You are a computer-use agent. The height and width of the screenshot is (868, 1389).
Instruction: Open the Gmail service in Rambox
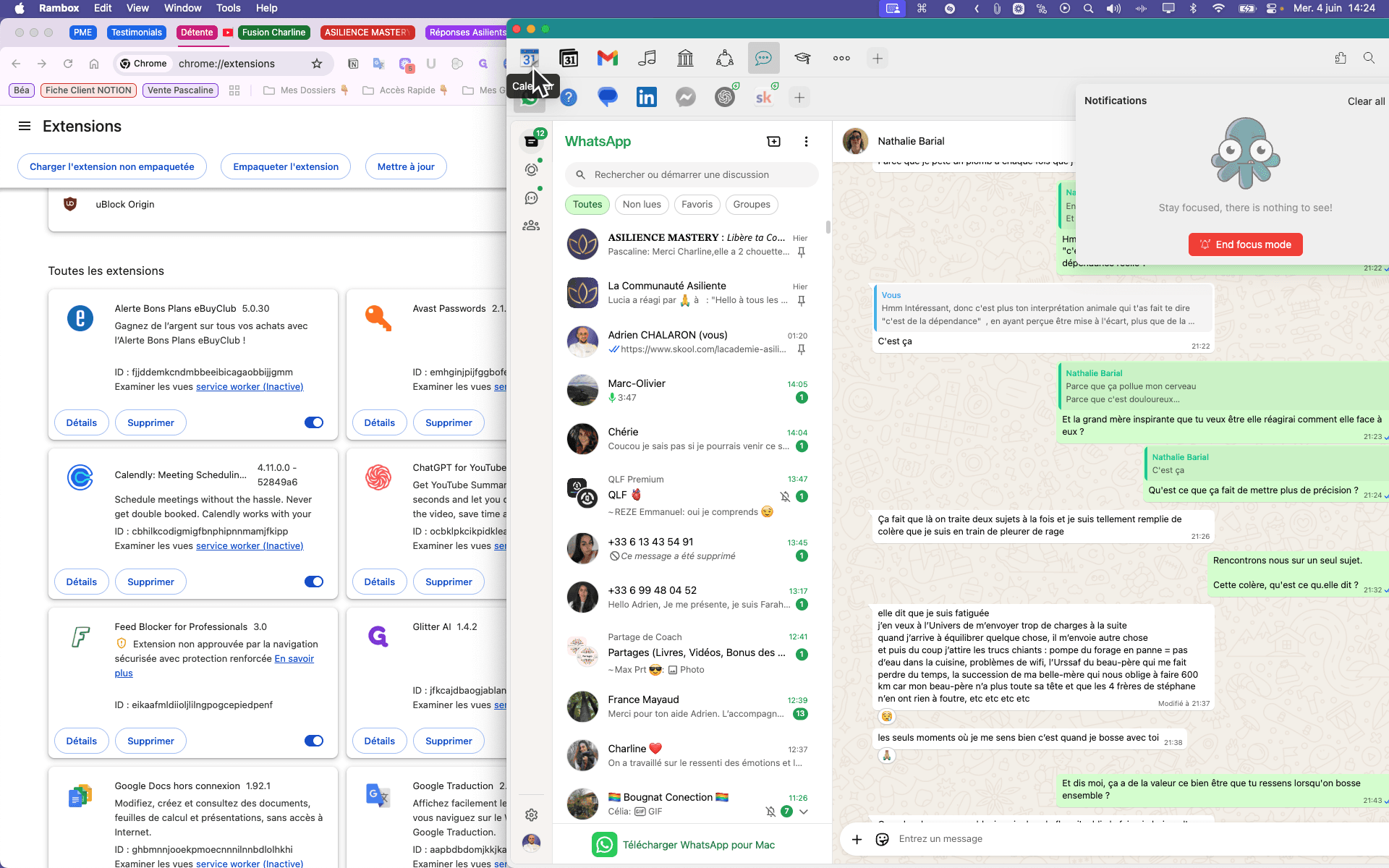click(608, 59)
